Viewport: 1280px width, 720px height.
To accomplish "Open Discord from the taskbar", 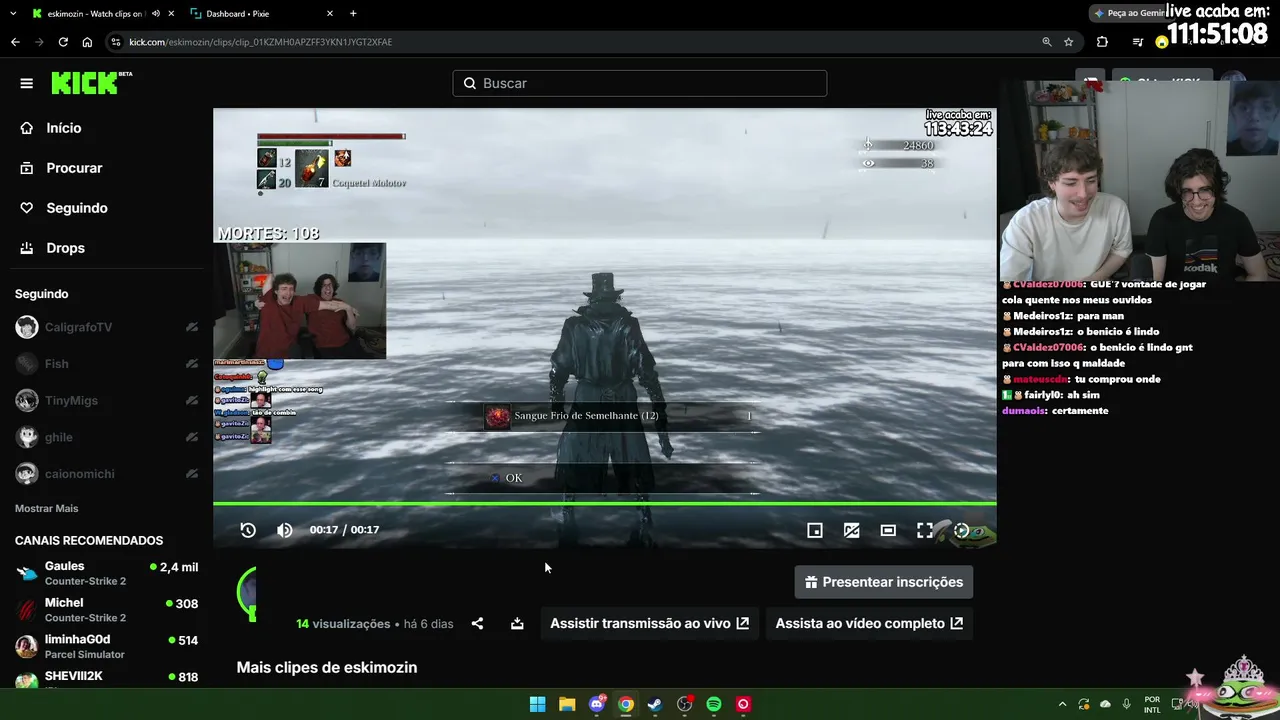I will (x=597, y=704).
